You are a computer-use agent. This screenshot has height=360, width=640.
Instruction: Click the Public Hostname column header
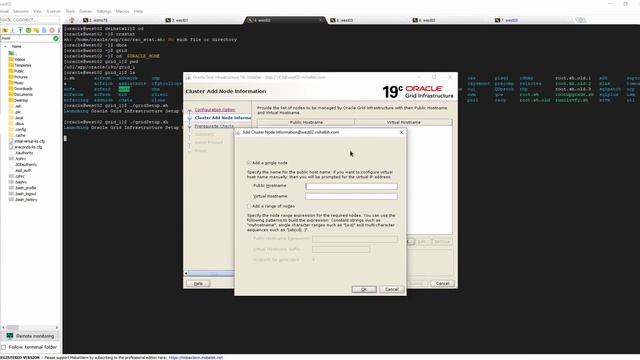tap(306, 122)
